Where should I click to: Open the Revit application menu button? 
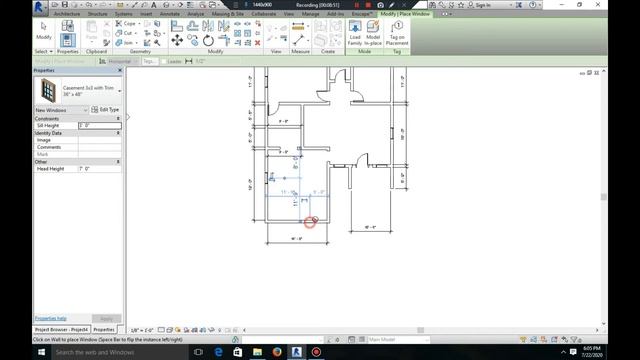39,7
